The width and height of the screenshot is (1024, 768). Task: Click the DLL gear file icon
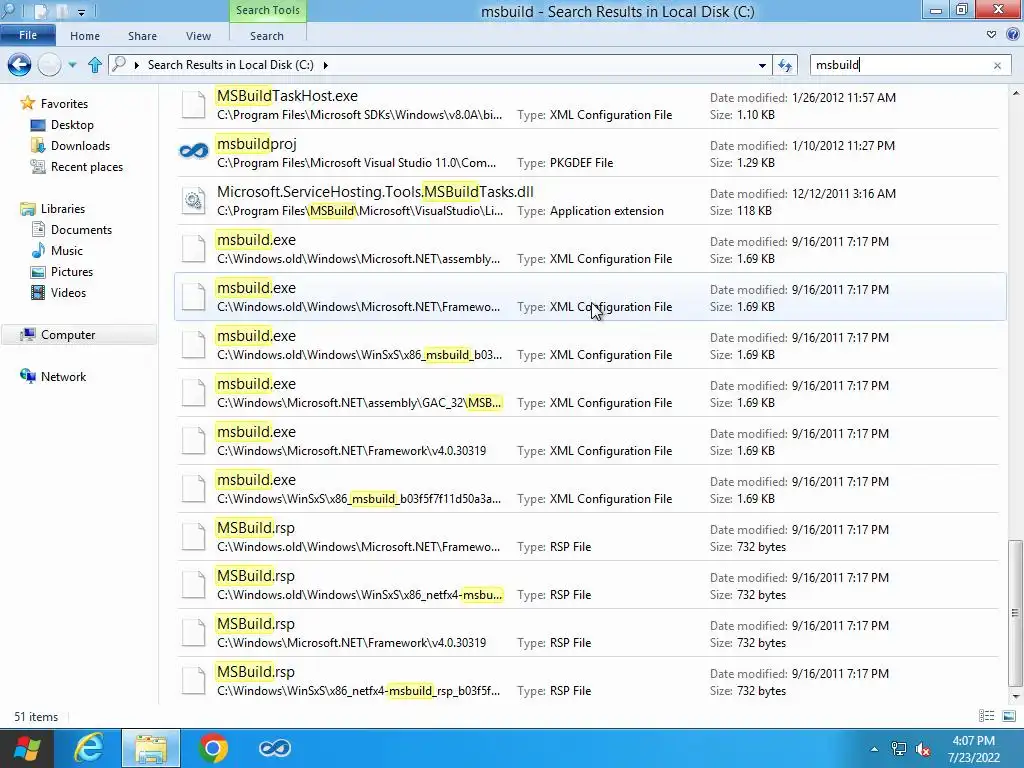tap(194, 200)
